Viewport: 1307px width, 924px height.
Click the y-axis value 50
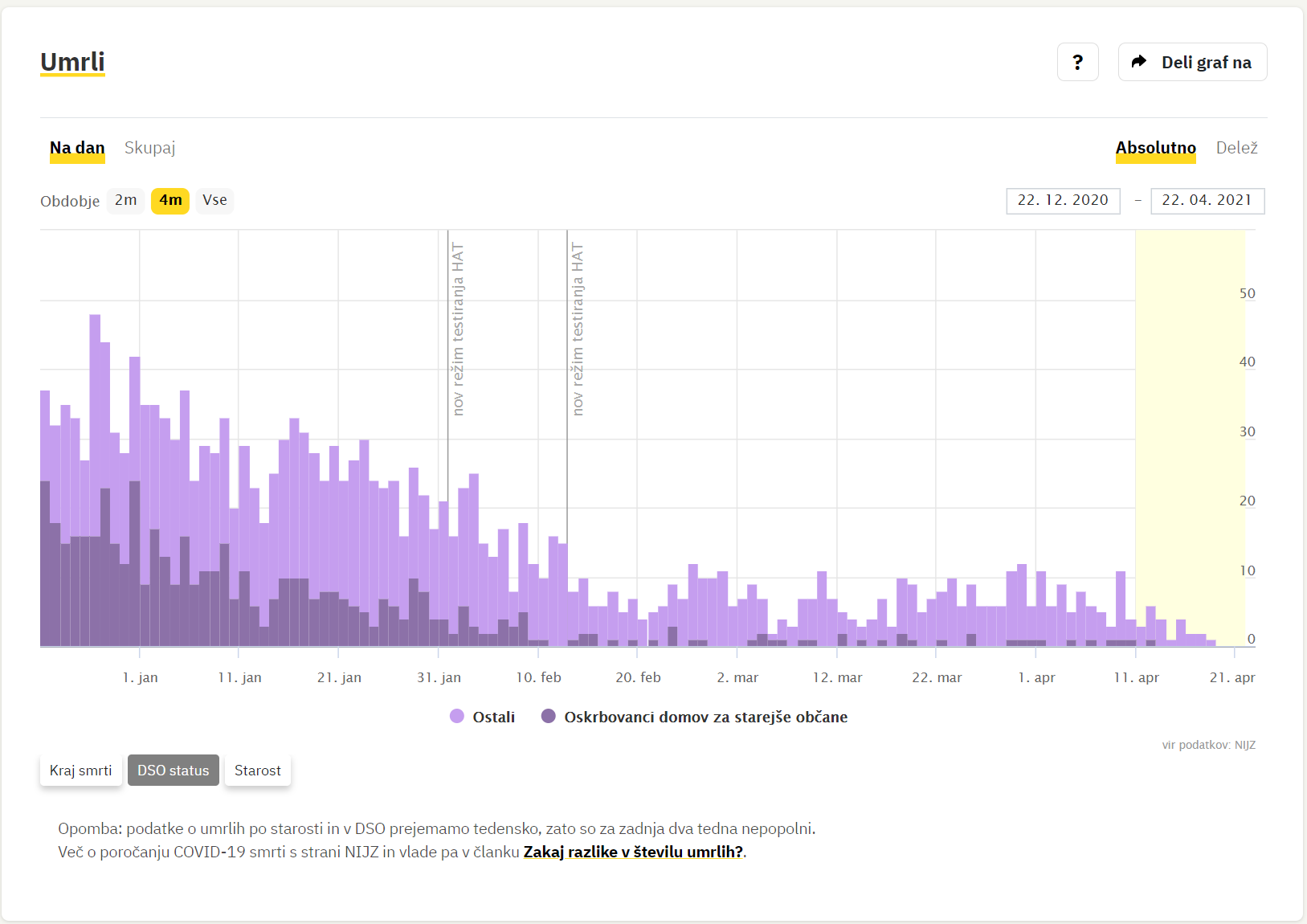tap(1247, 293)
